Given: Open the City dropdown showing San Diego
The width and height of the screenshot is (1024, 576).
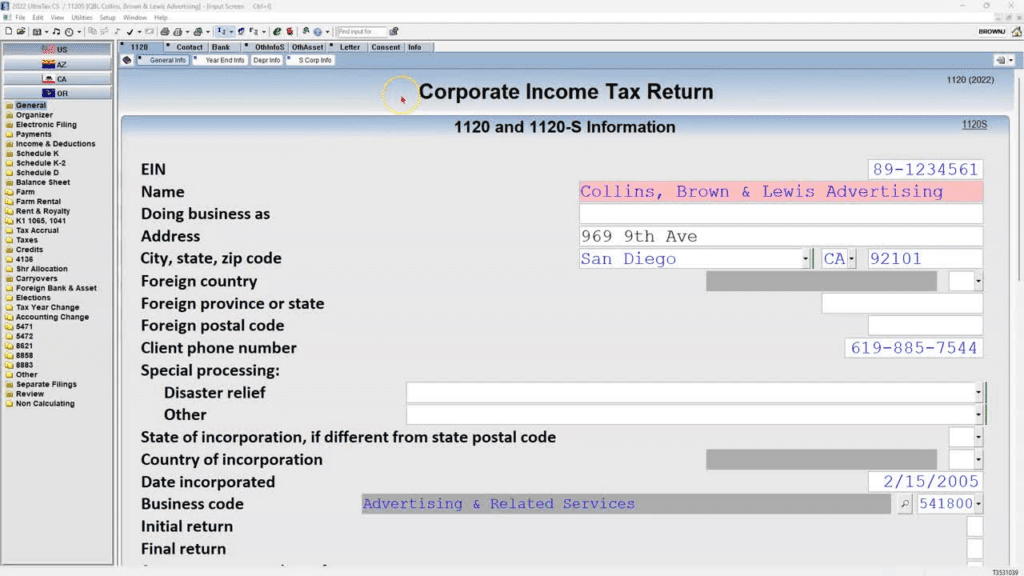Looking at the screenshot, I should (805, 259).
